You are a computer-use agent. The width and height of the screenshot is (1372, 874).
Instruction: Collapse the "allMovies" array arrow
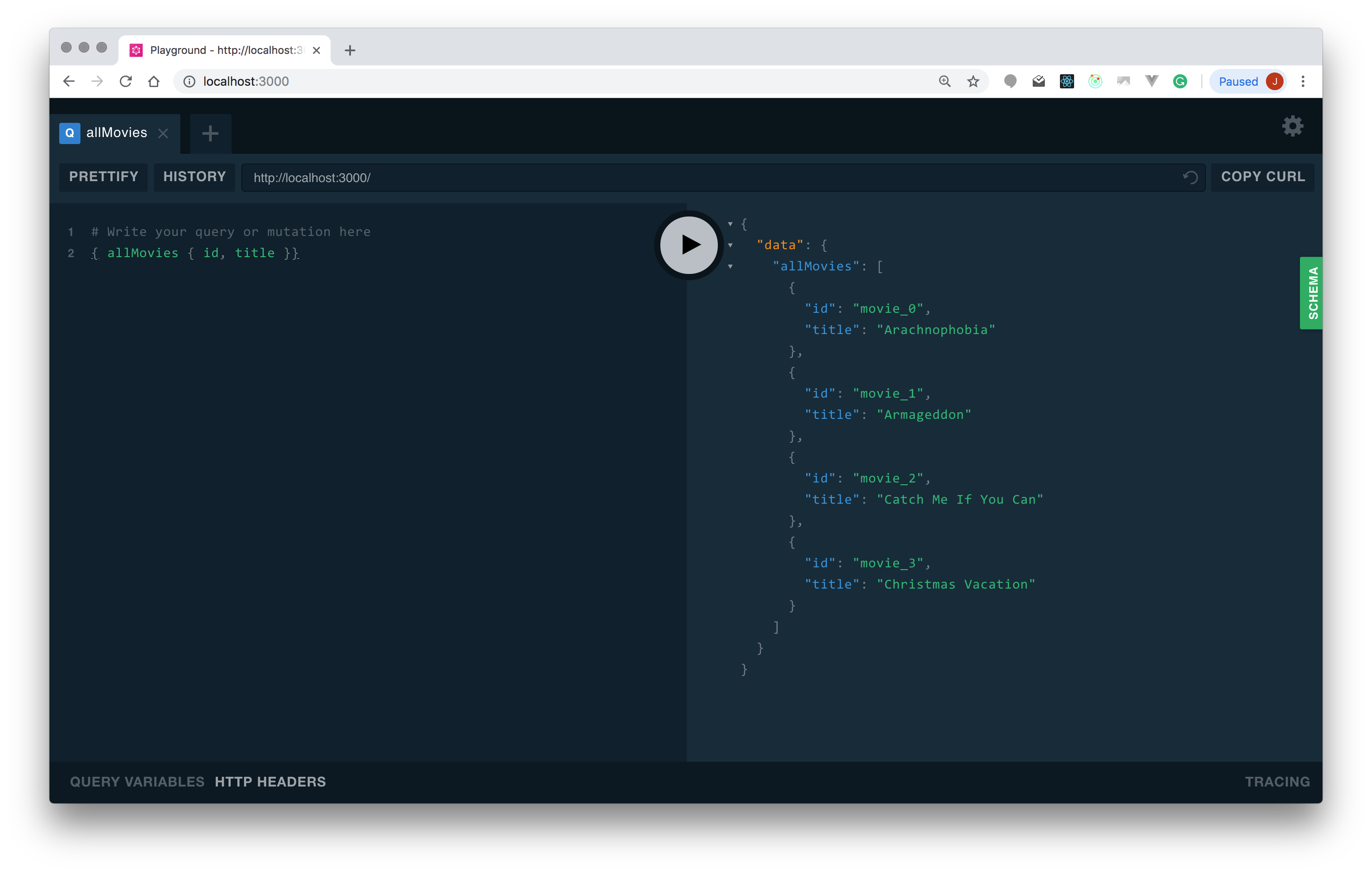click(730, 266)
